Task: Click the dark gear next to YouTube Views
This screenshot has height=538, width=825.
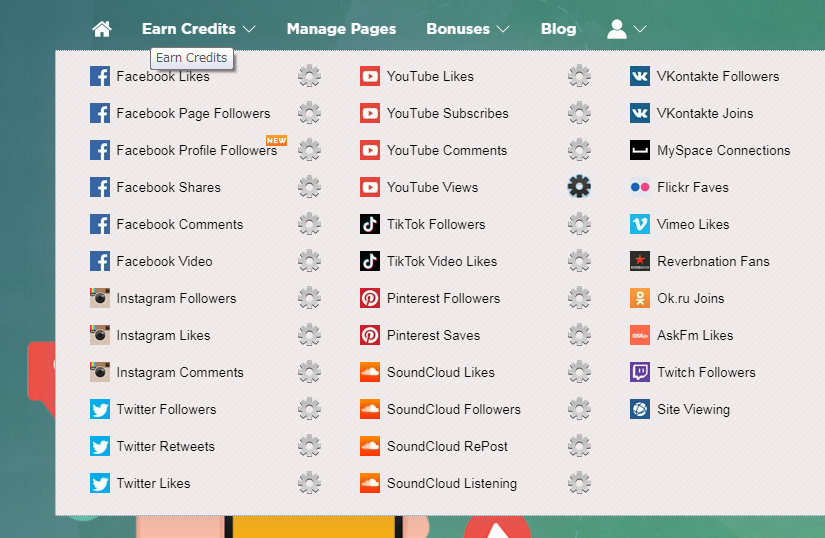Action: coord(579,187)
